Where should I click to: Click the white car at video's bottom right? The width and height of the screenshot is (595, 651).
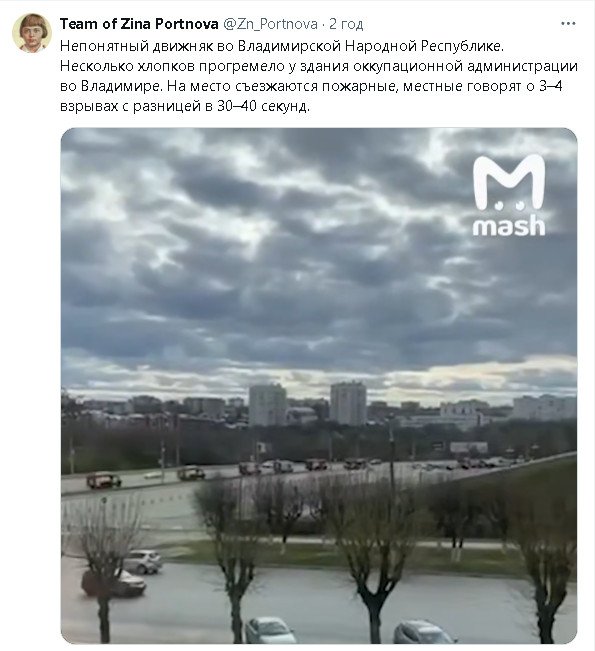tap(423, 632)
